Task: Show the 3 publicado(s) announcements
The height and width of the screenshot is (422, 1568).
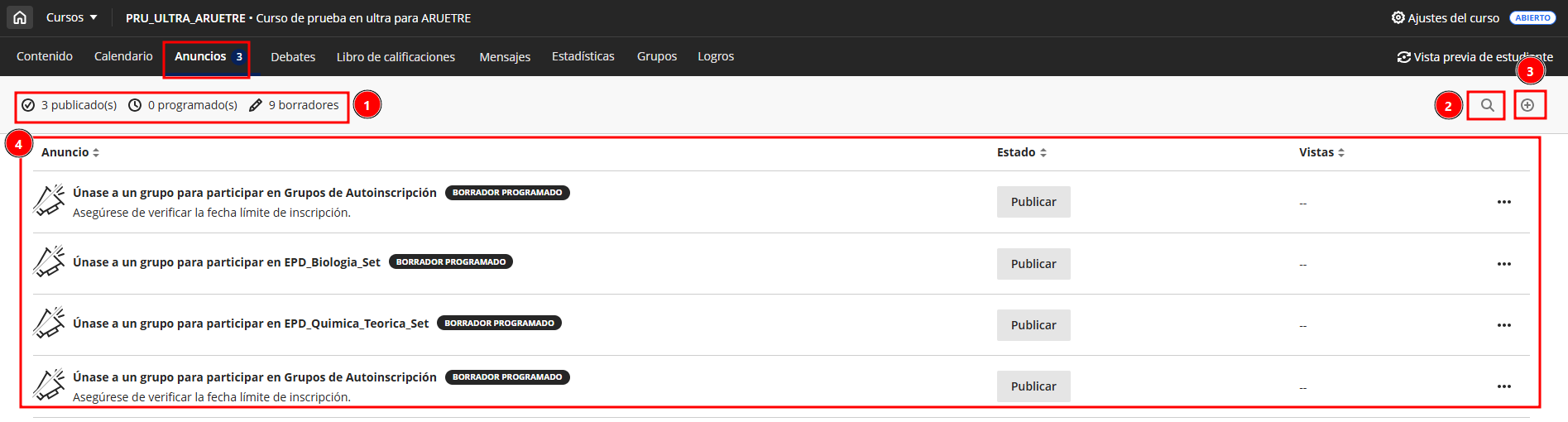Action: point(70,105)
